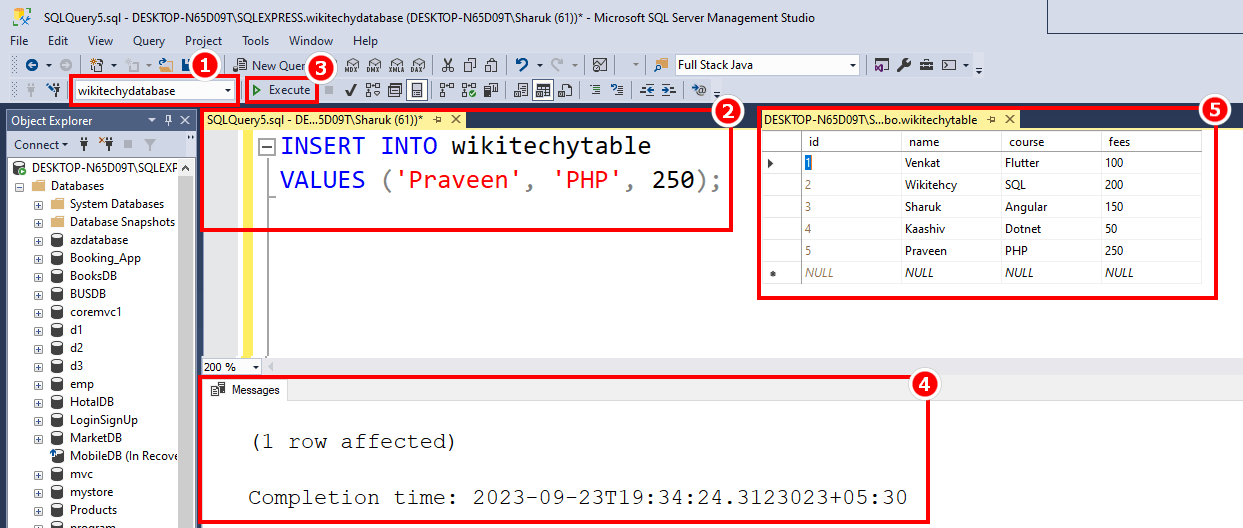
Task: Click the Flutter course cell
Action: pos(1050,163)
